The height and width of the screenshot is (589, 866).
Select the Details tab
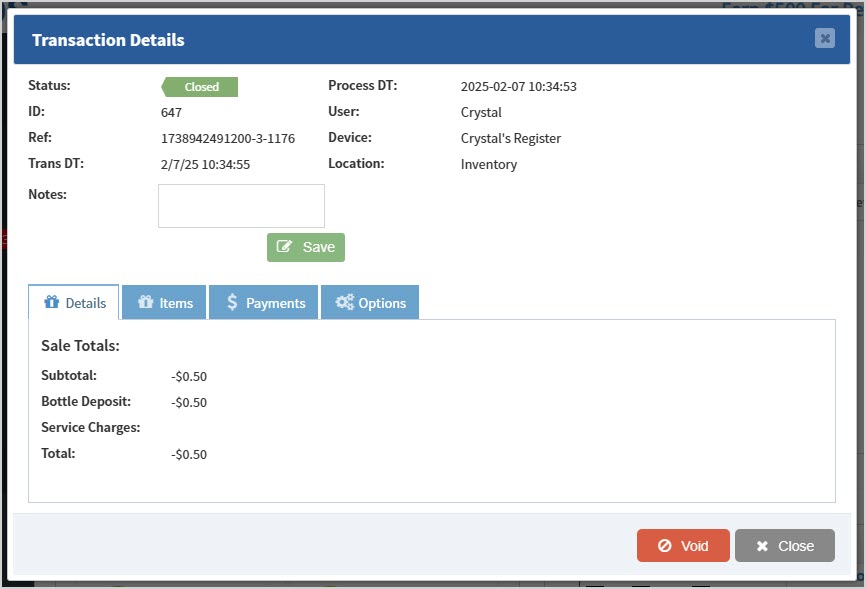pos(74,302)
